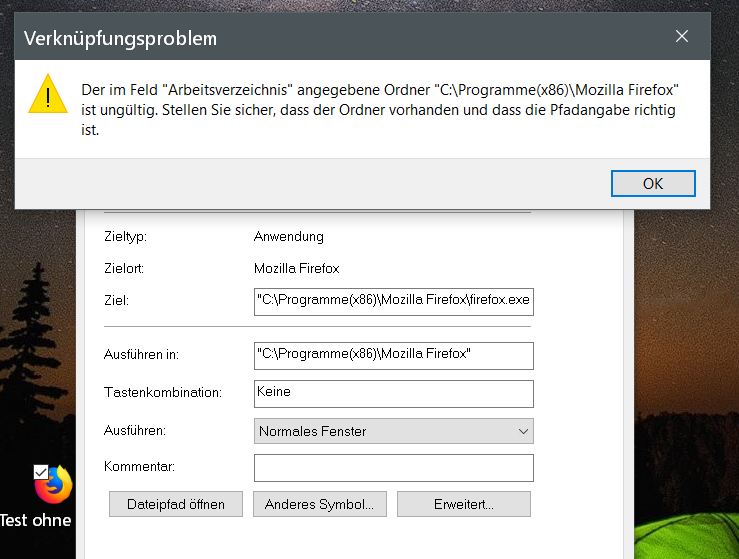The height and width of the screenshot is (559, 739).
Task: Select the Firefox desktop shortcut icon
Action: tap(54, 485)
